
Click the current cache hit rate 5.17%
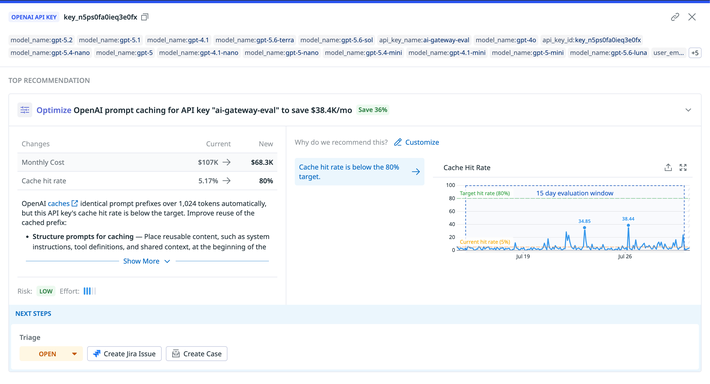[x=208, y=181]
